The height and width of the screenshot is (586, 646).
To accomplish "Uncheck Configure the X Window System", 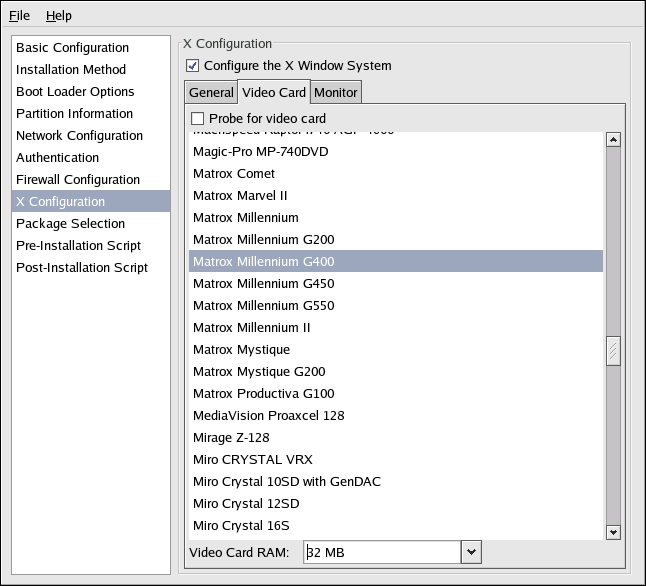I will (193, 66).
